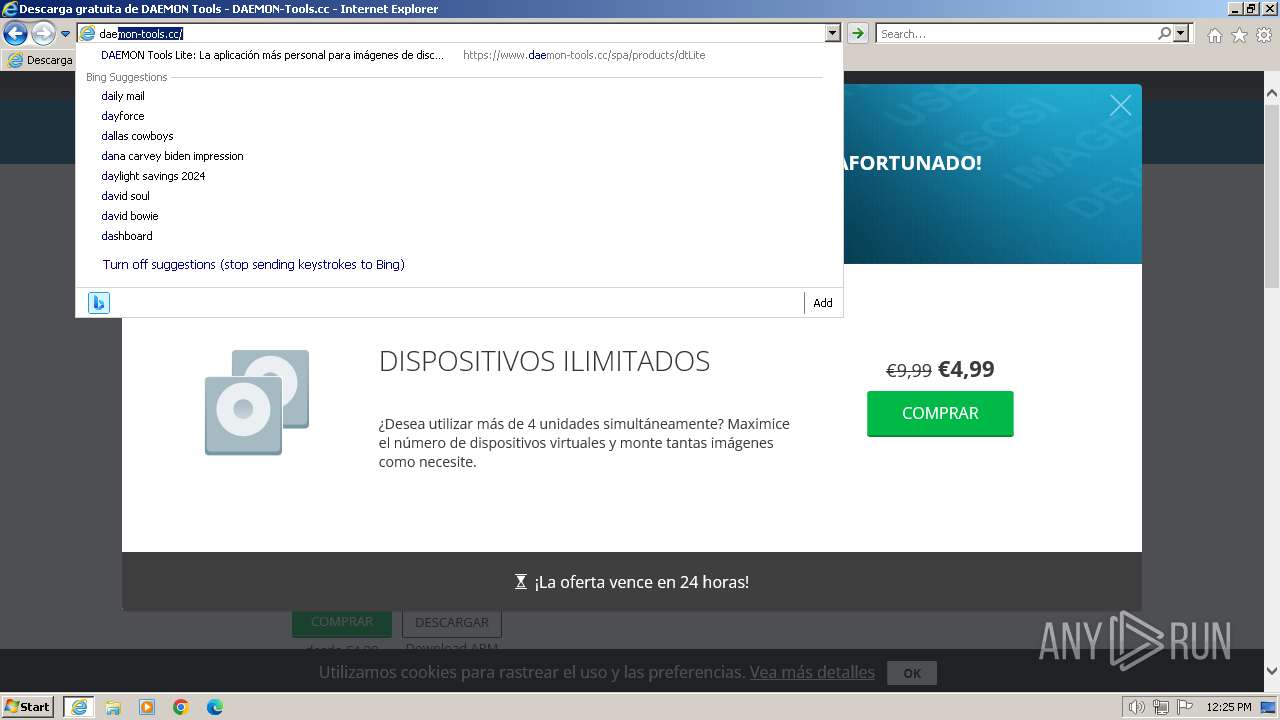Choose the 'david soul' suggestion
The height and width of the screenshot is (720, 1280).
coord(125,196)
